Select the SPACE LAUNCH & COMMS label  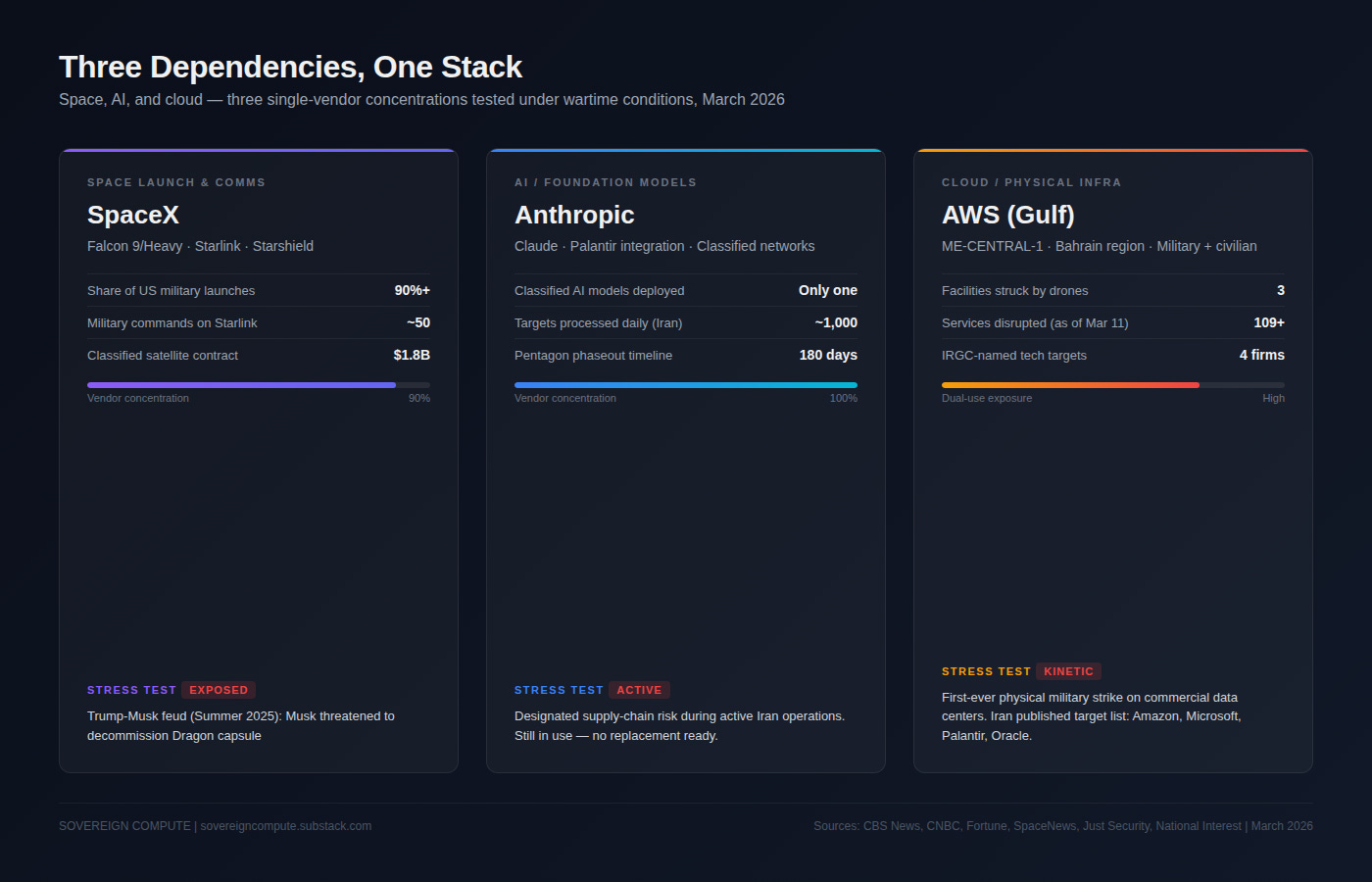click(x=176, y=182)
